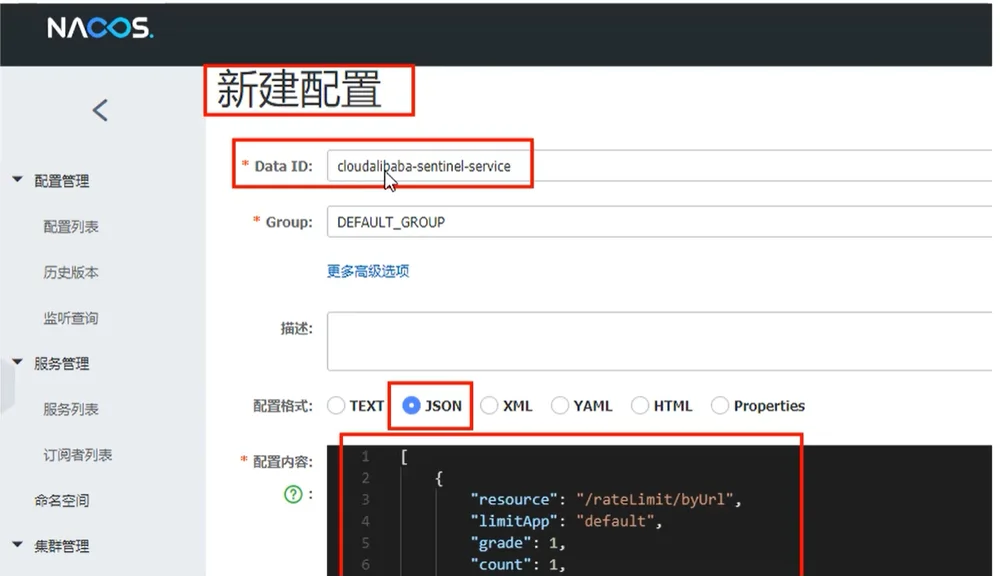This screenshot has height=576, width=1000.
Task: Open the help icon beside 配置内容
Action: click(293, 494)
